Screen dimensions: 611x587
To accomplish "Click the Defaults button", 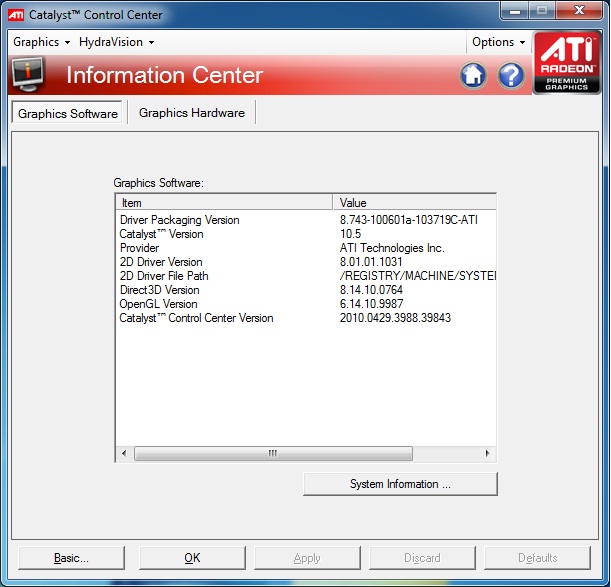I will (537, 558).
